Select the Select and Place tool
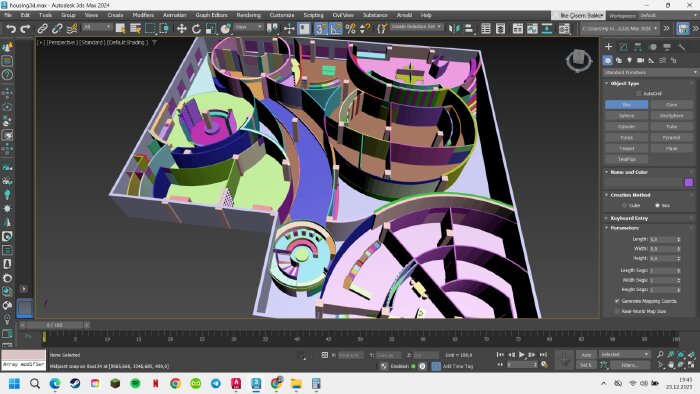 click(x=226, y=29)
